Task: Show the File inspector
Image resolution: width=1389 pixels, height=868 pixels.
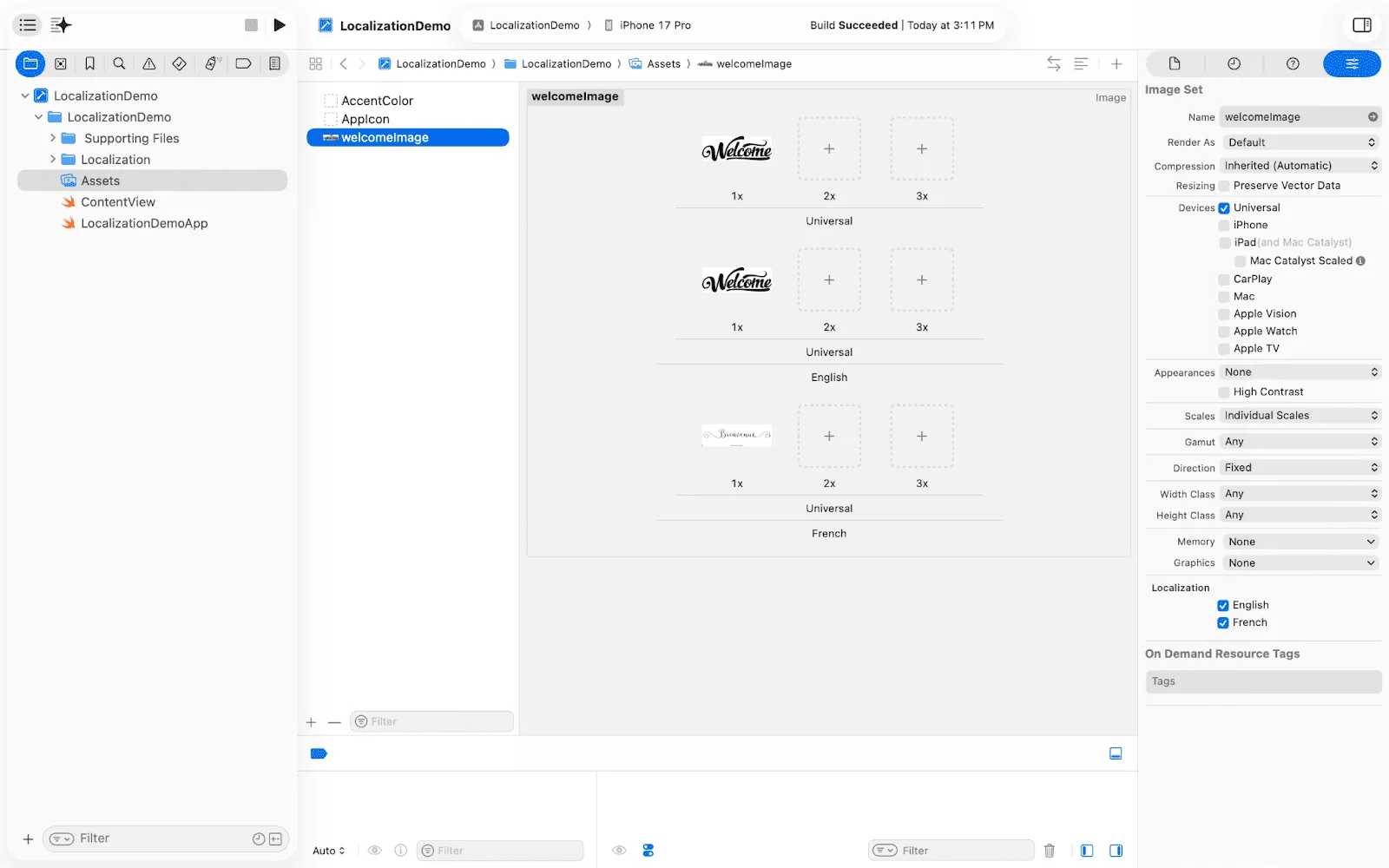Action: point(1173,63)
